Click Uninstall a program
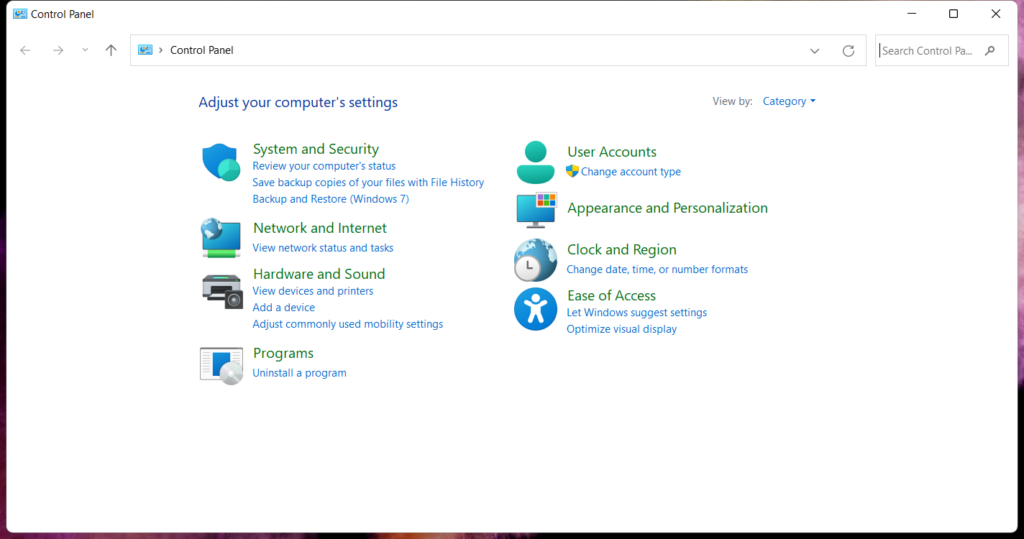1024x539 pixels. click(x=299, y=373)
